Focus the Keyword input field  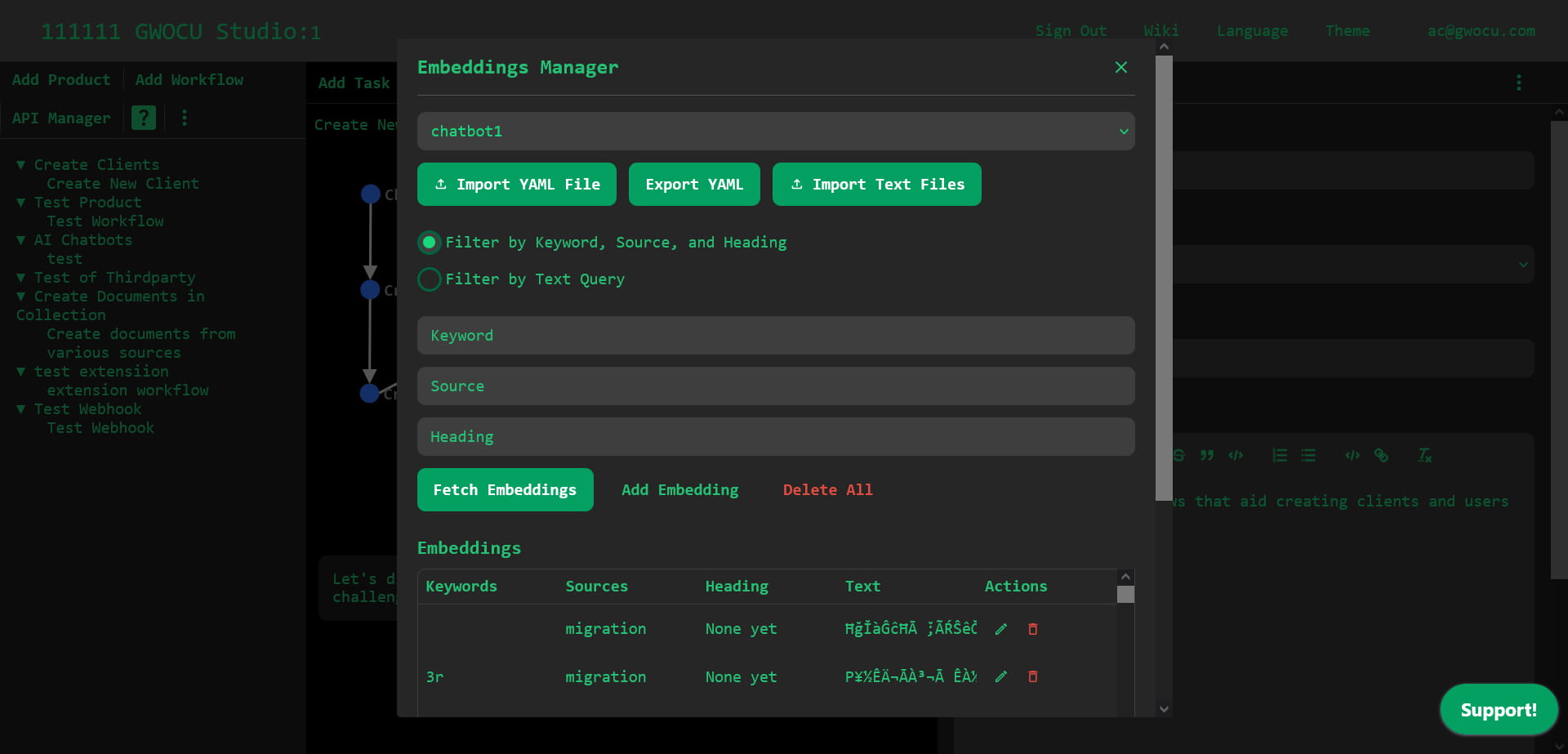coord(776,336)
